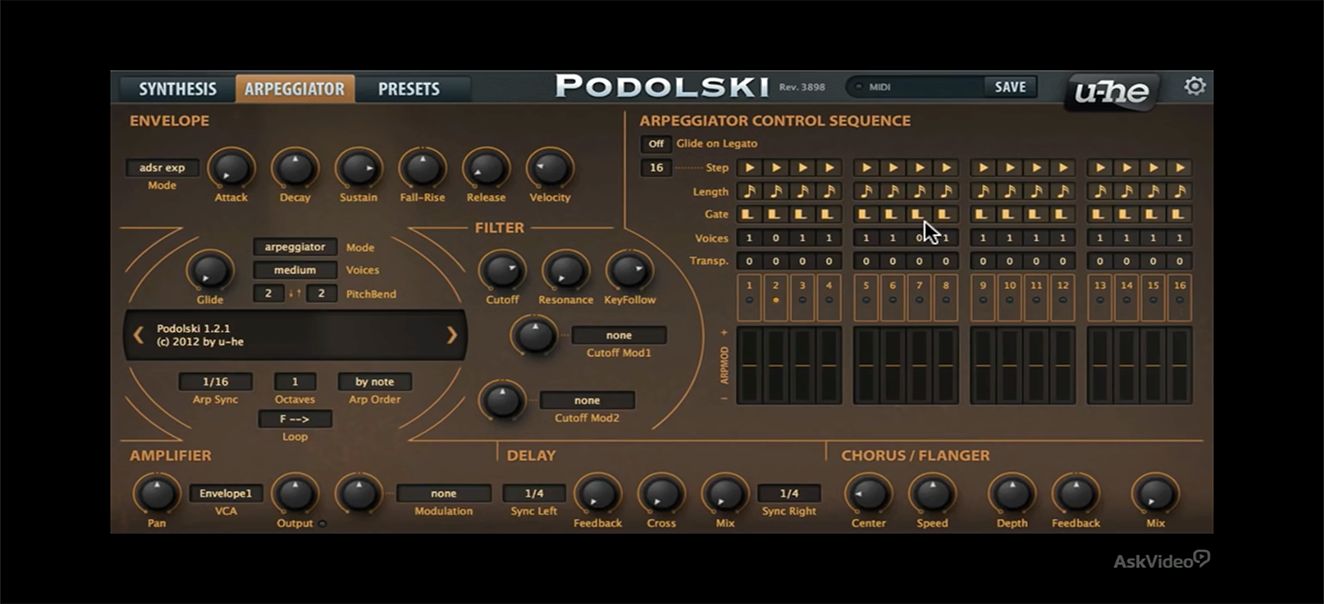Select the ARPEGGIATOR tab
Screen dimensions: 1324x604
click(x=294, y=89)
